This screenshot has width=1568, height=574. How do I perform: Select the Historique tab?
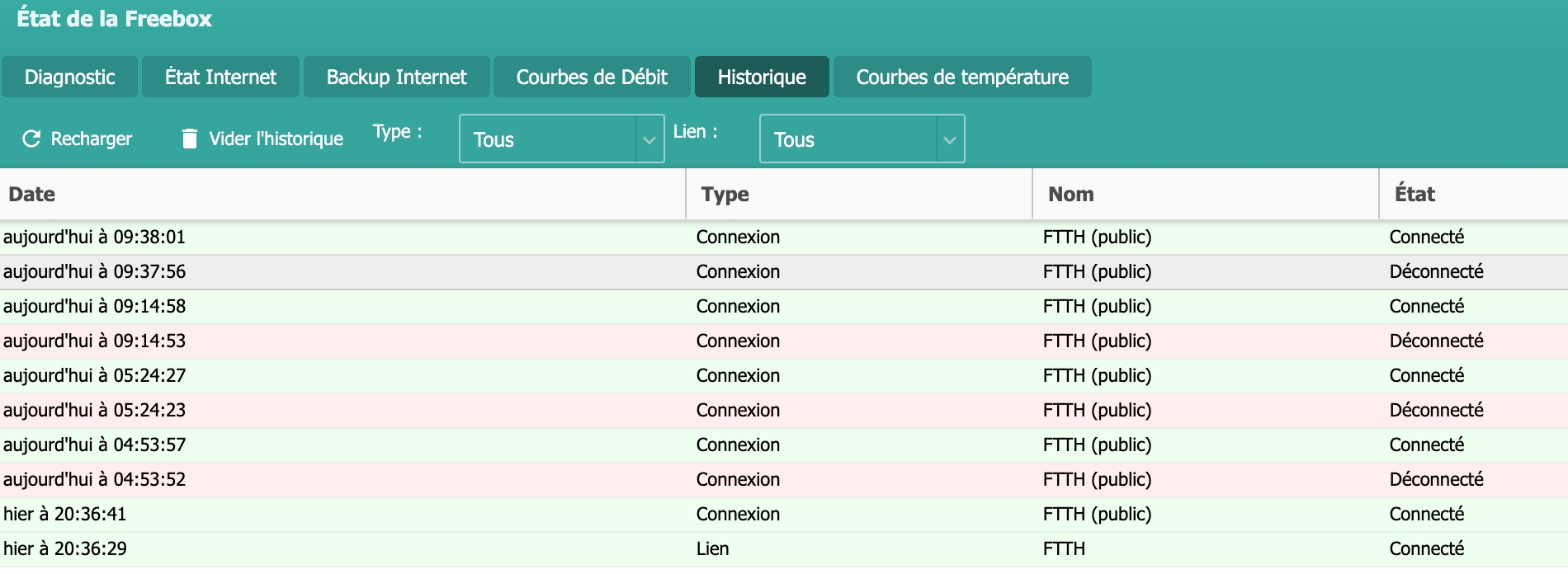[x=762, y=77]
